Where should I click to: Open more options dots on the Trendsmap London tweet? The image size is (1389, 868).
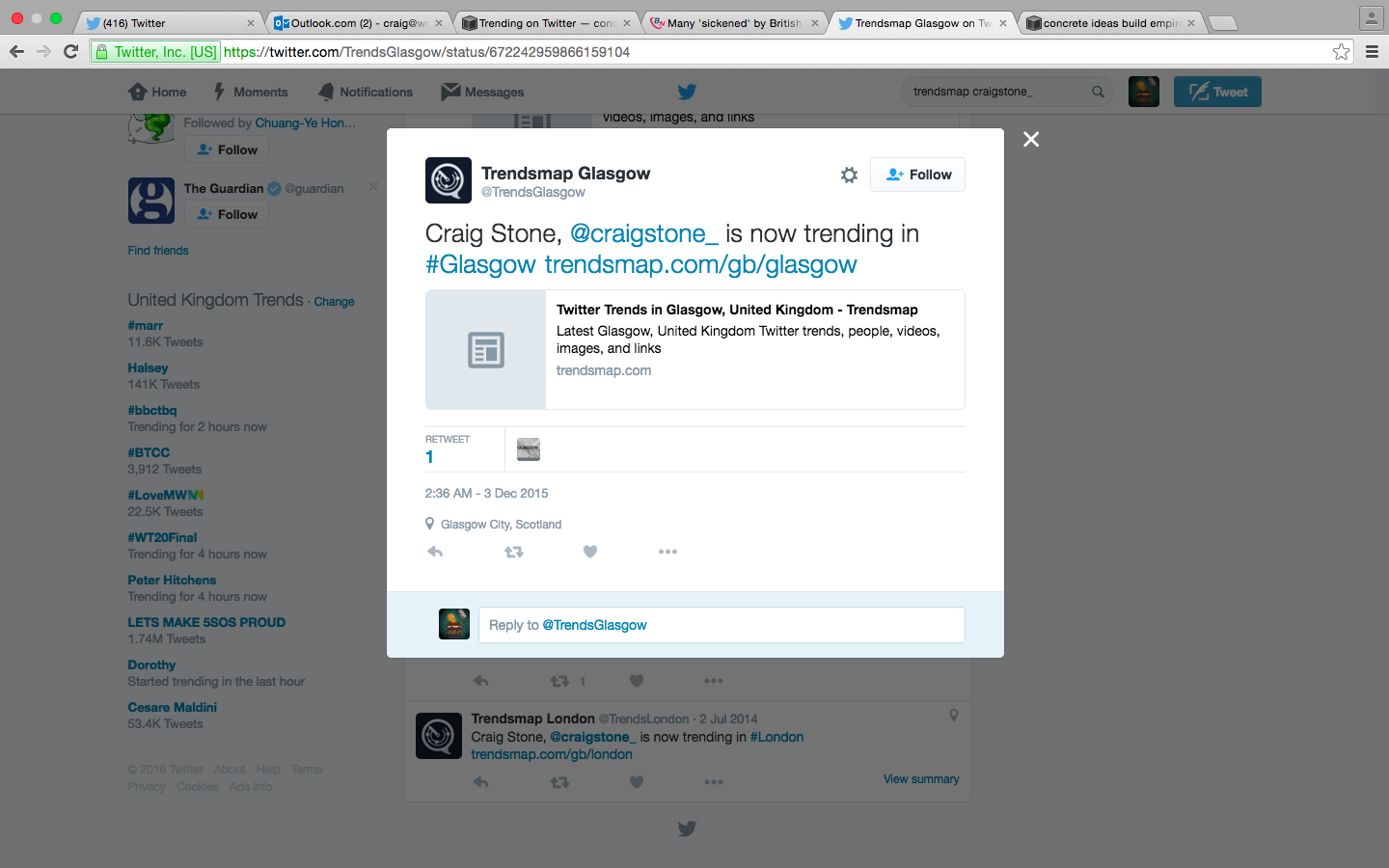click(714, 782)
